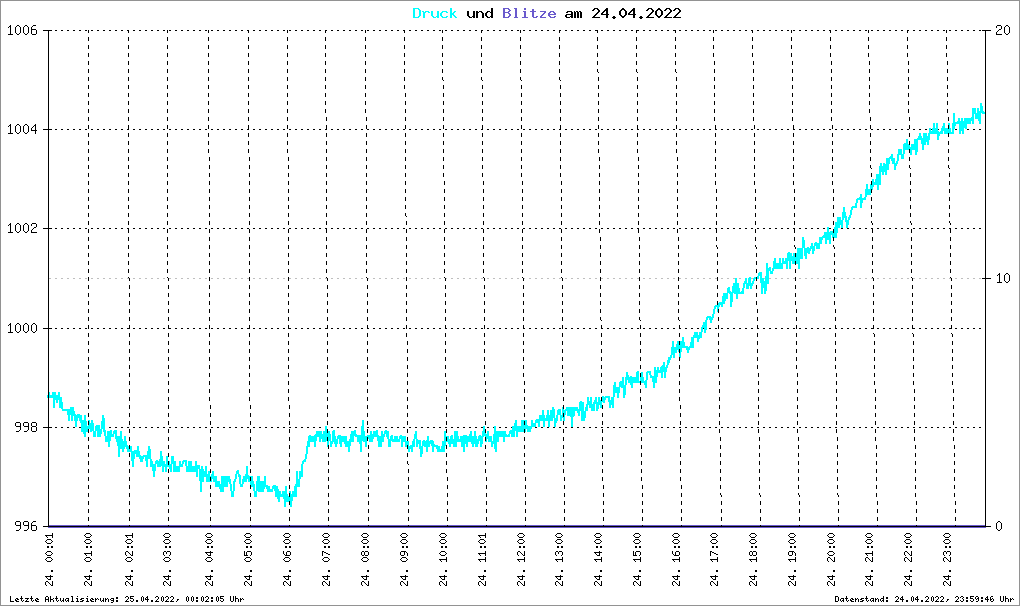Click the time label '24. 18:00'
The image size is (1020, 606).
pos(753,560)
